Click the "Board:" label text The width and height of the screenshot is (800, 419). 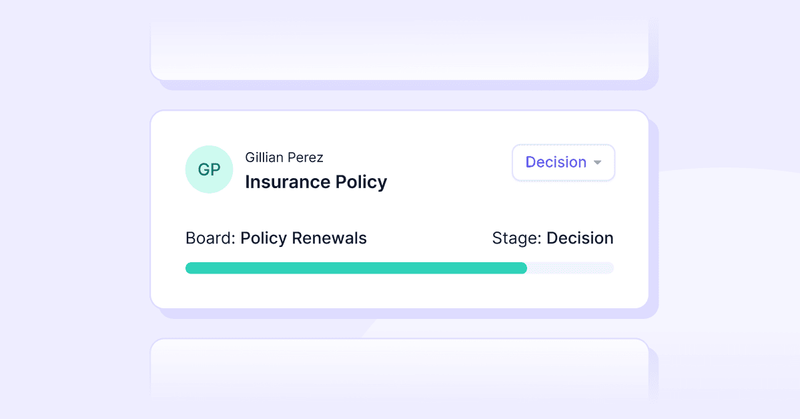tap(210, 238)
